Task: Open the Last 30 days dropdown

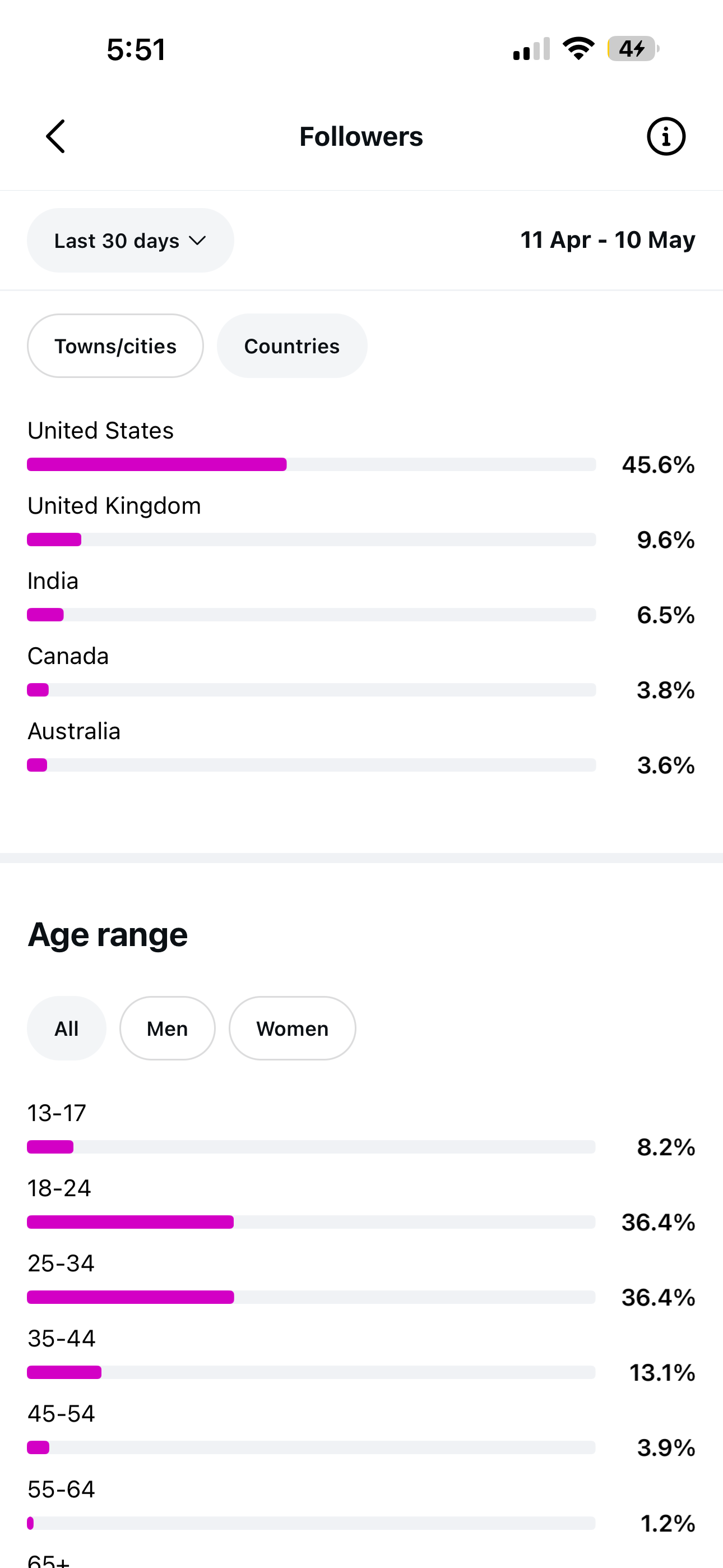Action: coord(130,241)
